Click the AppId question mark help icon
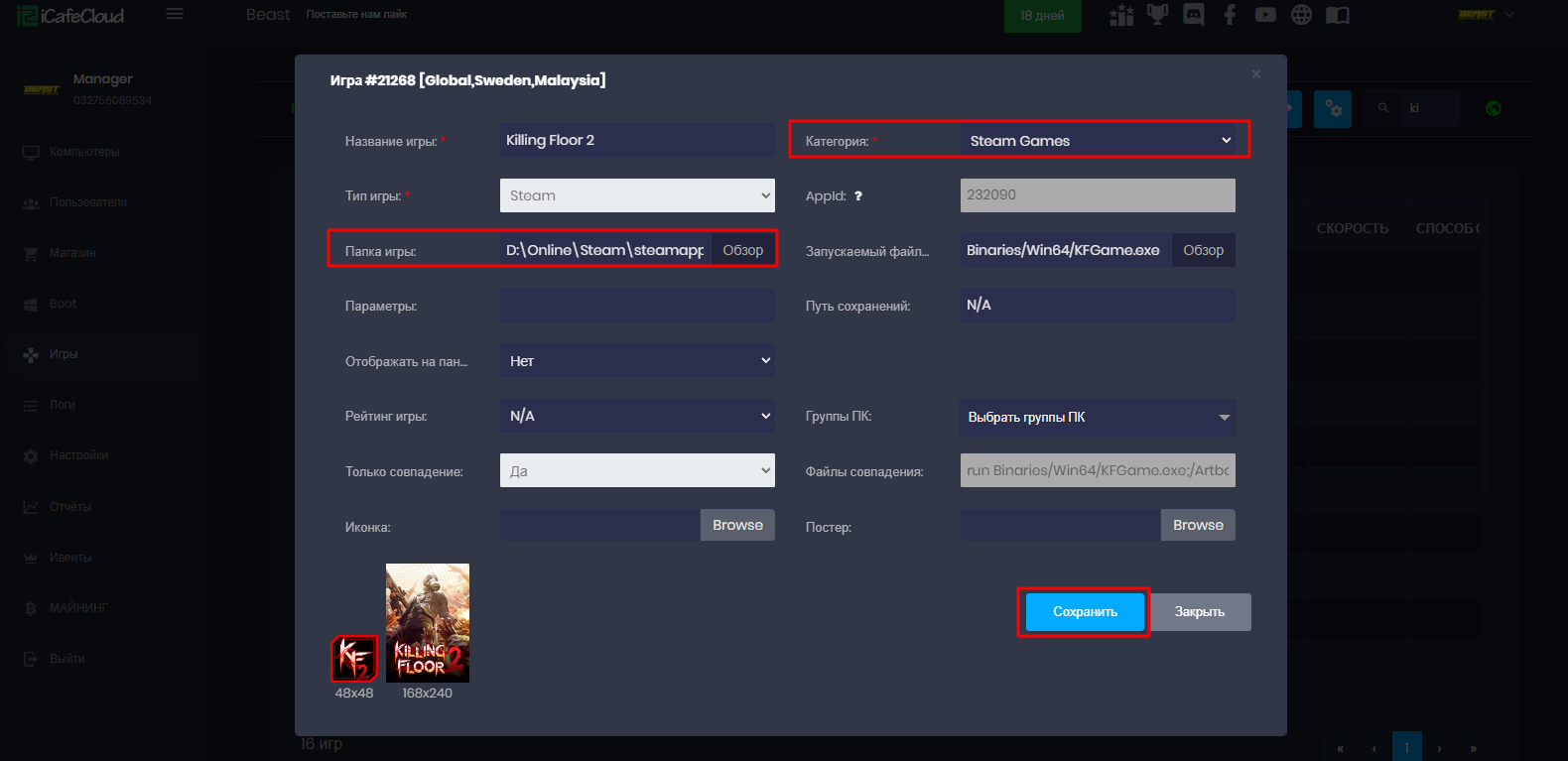The height and width of the screenshot is (761, 1568). pyautogui.click(x=858, y=196)
